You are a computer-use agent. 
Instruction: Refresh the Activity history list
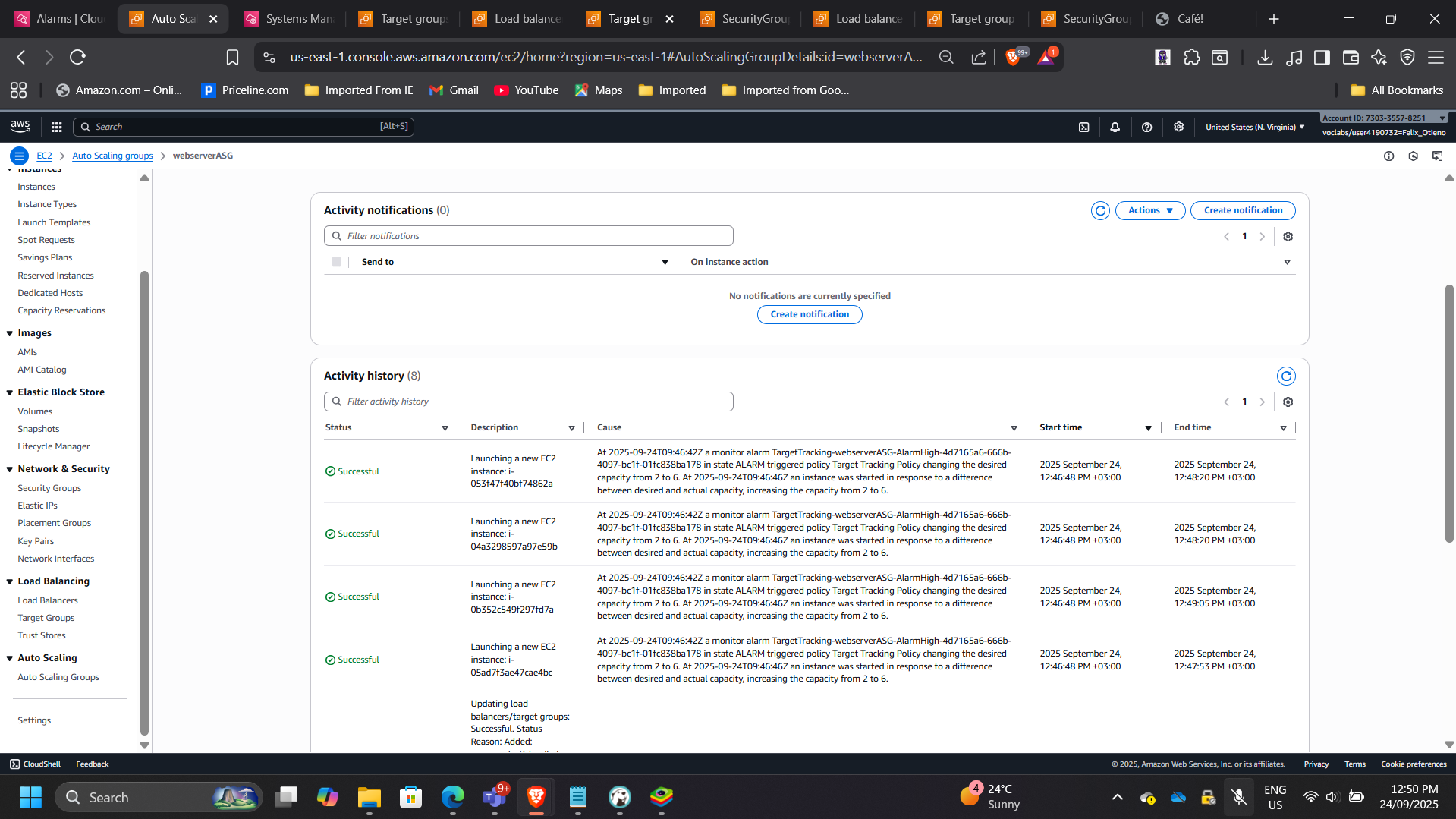tap(1286, 376)
